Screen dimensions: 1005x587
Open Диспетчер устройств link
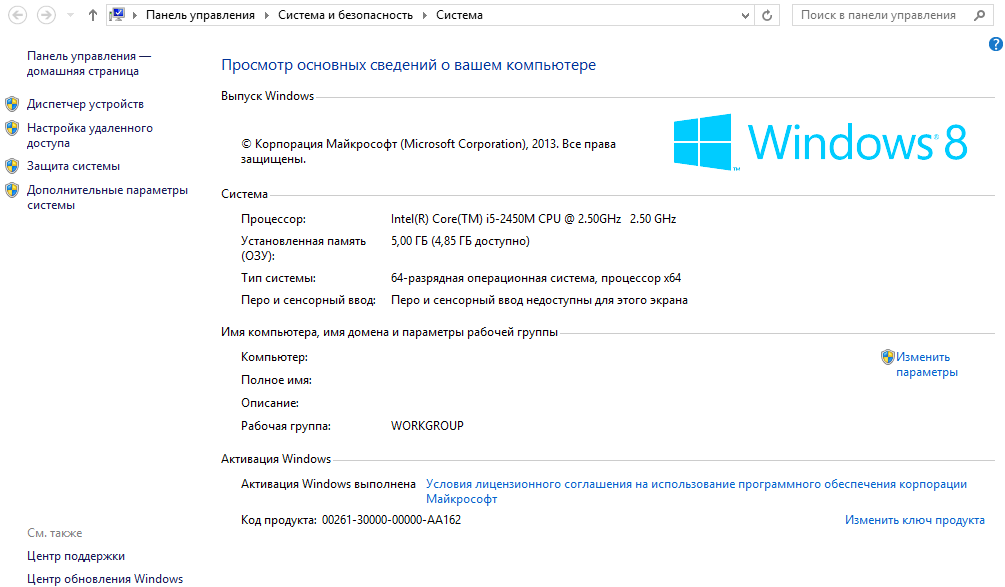coord(85,104)
